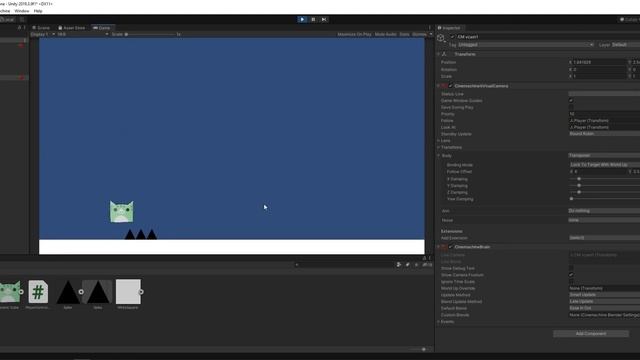Open the Noise none dropdown
The image size is (640, 360).
pyautogui.click(x=604, y=220)
